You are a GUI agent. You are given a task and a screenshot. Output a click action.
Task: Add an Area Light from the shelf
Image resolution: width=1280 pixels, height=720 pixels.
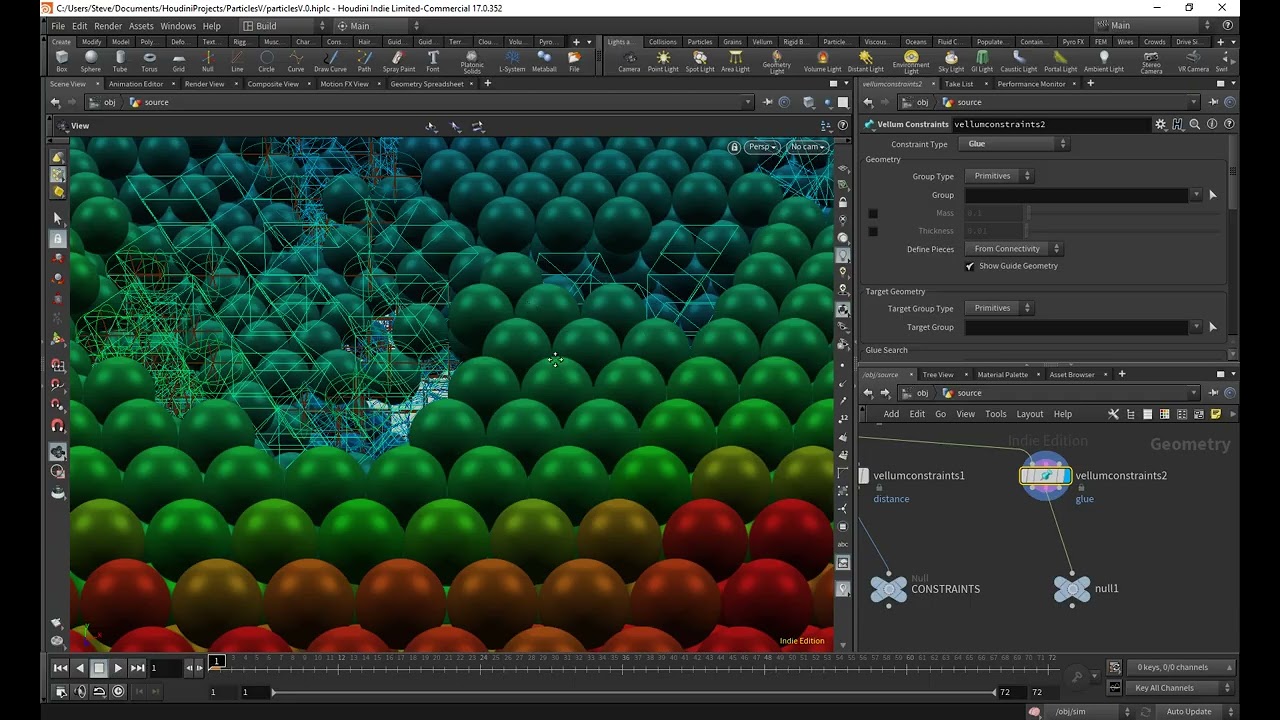(735, 62)
